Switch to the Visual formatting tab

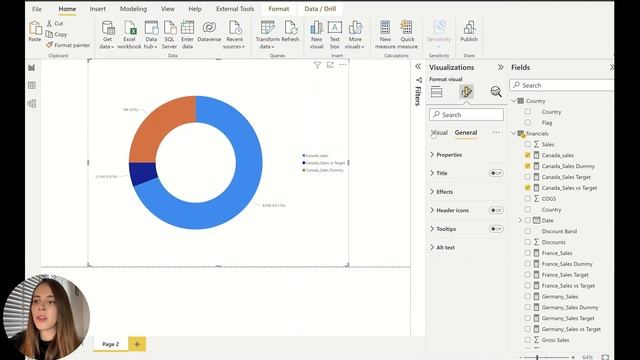pos(440,132)
